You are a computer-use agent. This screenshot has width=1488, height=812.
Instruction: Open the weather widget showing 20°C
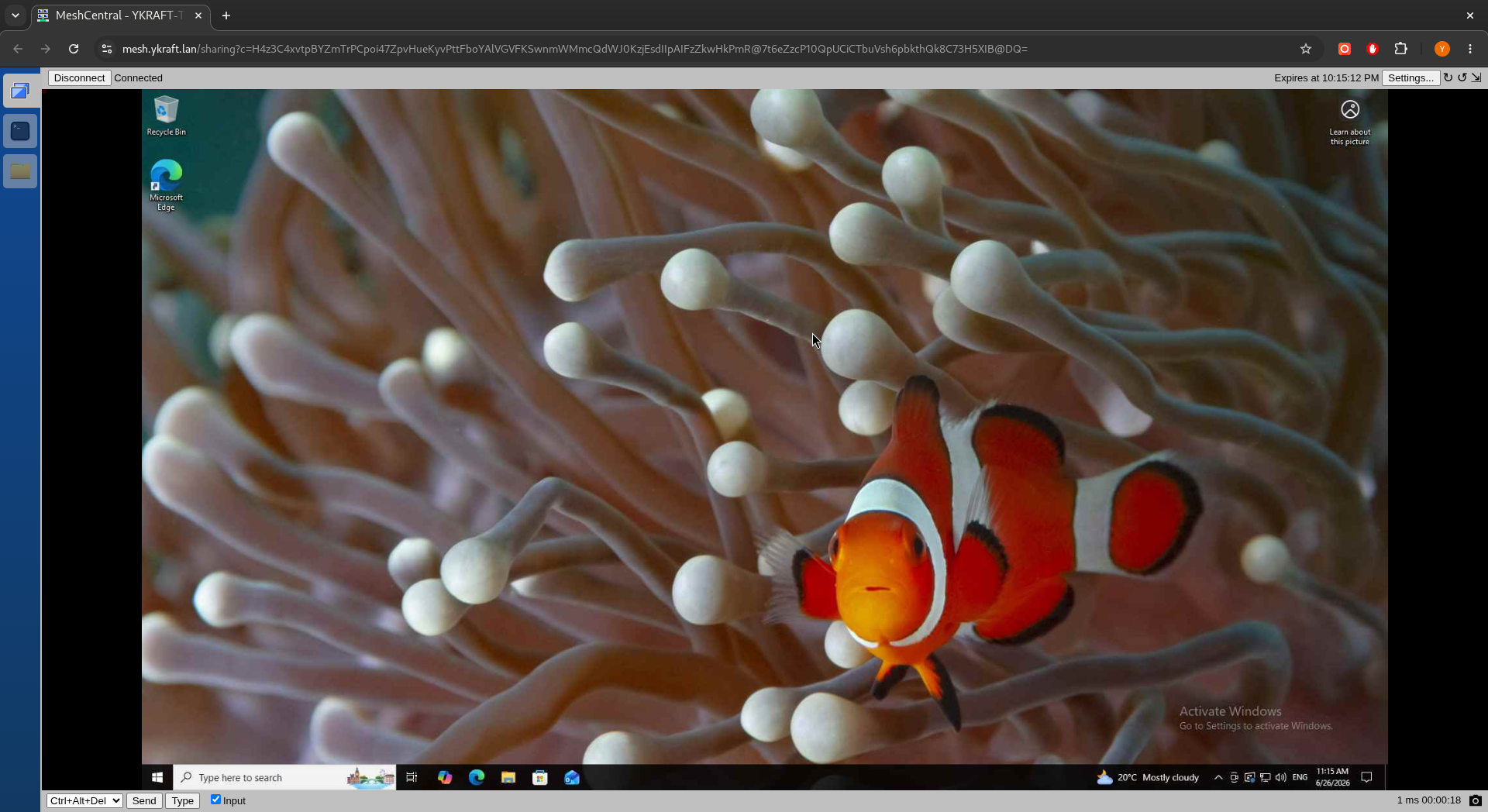tap(1148, 777)
